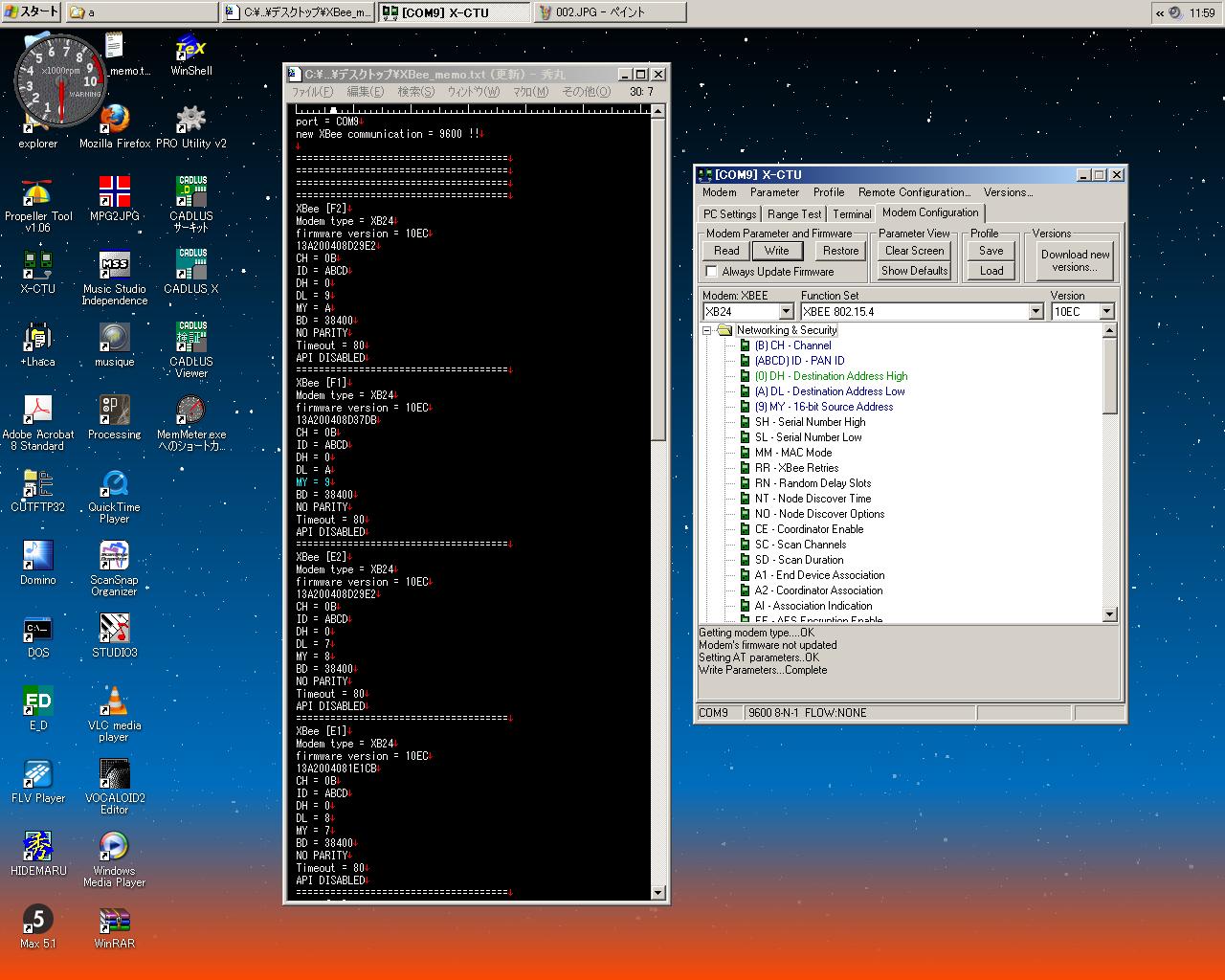The height and width of the screenshot is (980, 1225).
Task: Enable Always Update Firmware checkbox
Action: [711, 272]
